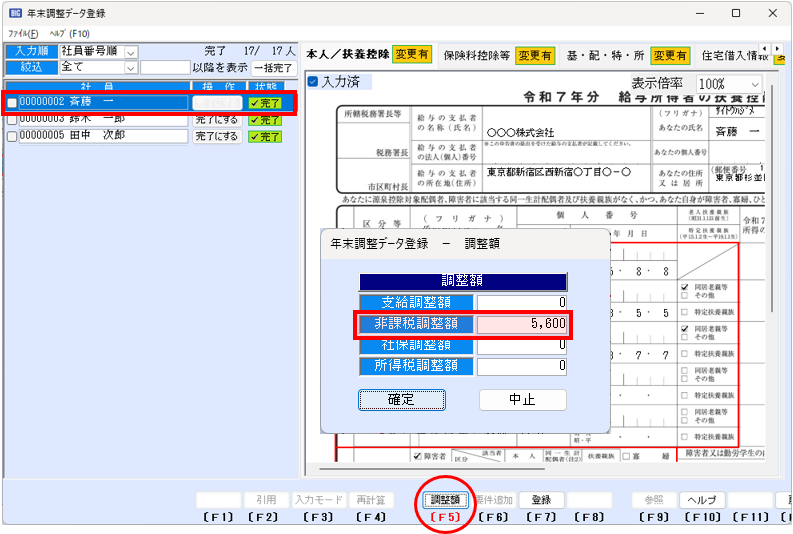Open ヘルプ via the F10 function button
793x534 pixels.
tap(702, 499)
